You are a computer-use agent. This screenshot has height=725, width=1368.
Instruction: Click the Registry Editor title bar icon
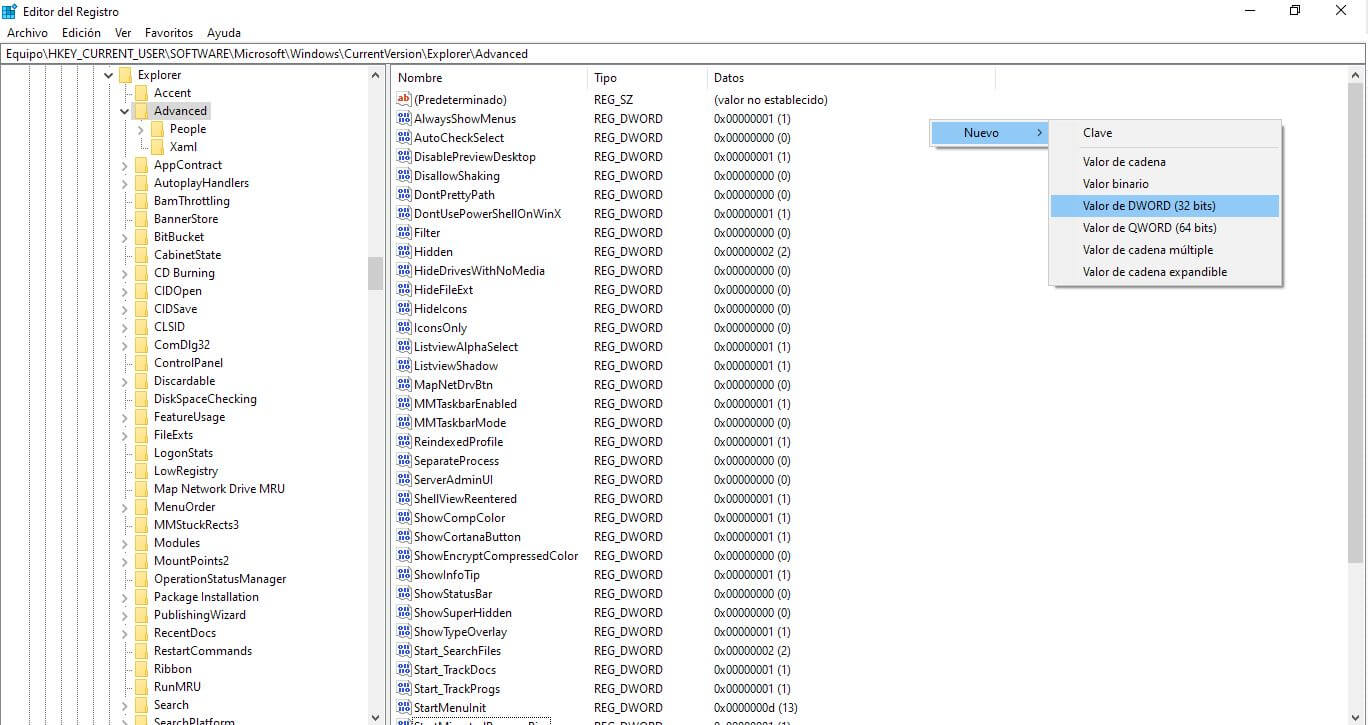(10, 11)
